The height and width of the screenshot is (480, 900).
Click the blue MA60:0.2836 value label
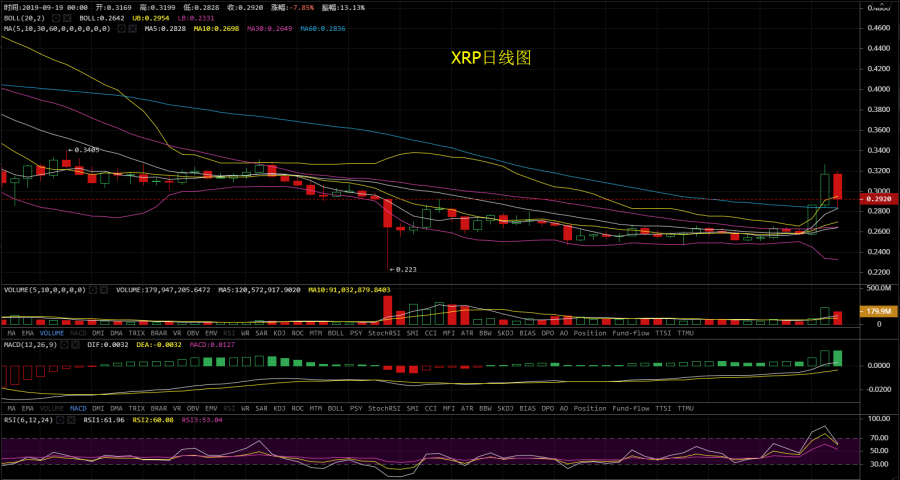tap(323, 28)
